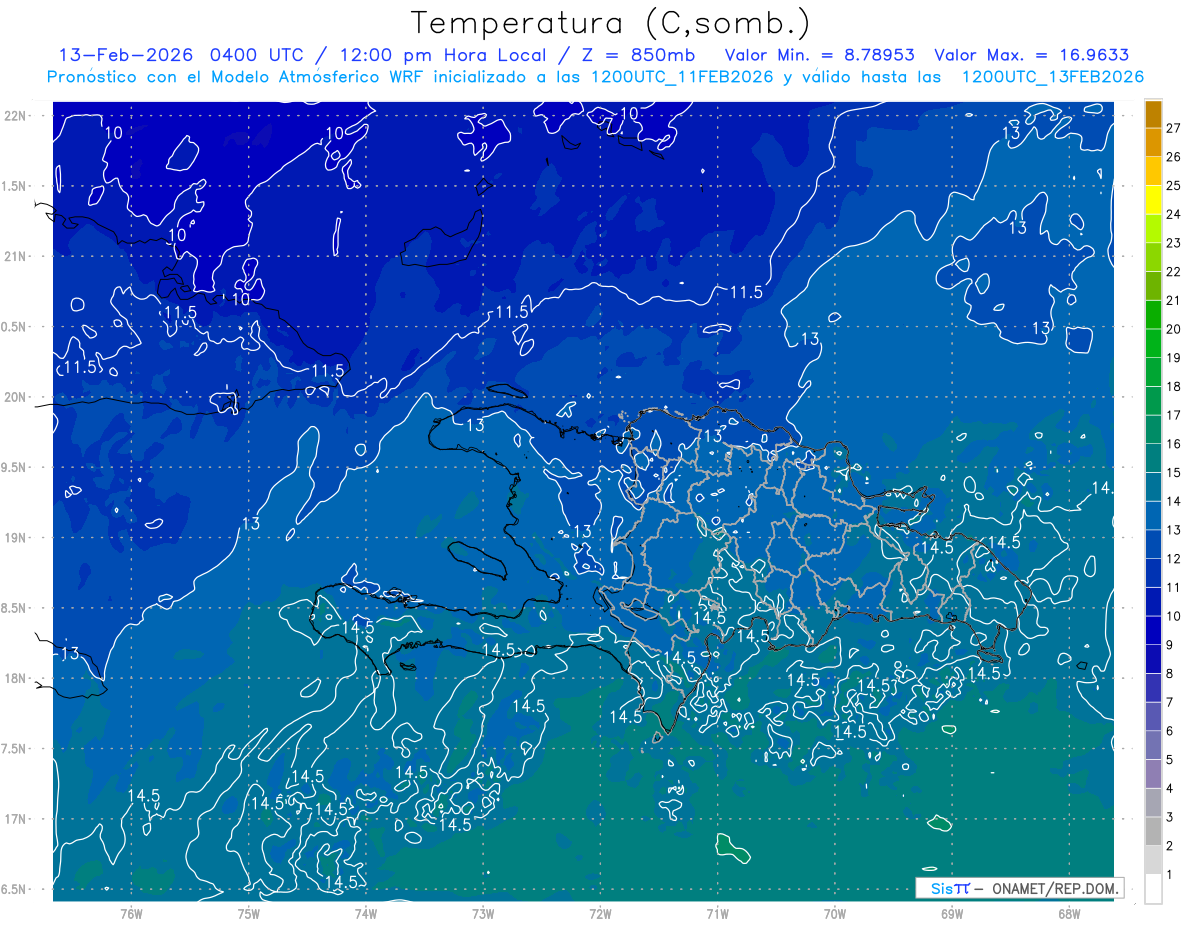
Task: Click the title "Temperatura (C,somb.)"
Action: pyautogui.click(x=611, y=23)
